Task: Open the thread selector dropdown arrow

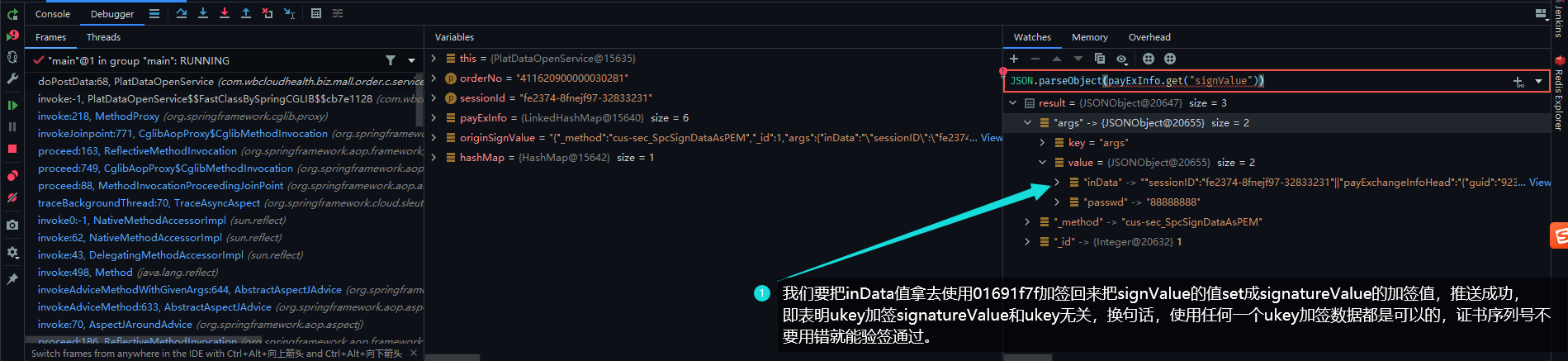Action: tap(411, 60)
